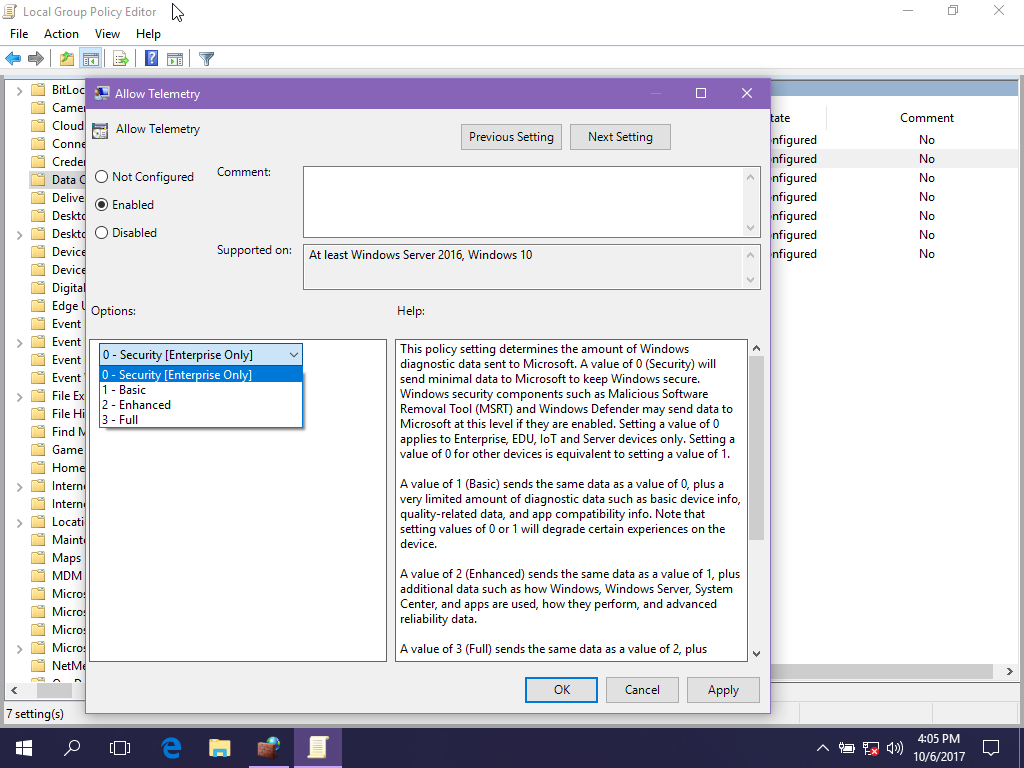Select the Disabled radio button
The width and height of the screenshot is (1024, 768).
pos(101,233)
